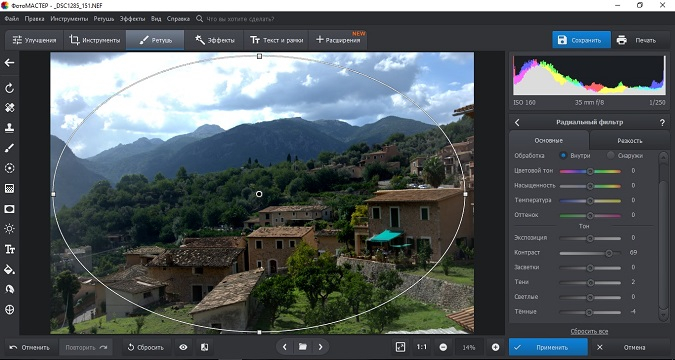Adjust the Тёмные slider
675x360 pixels.
coord(590,312)
